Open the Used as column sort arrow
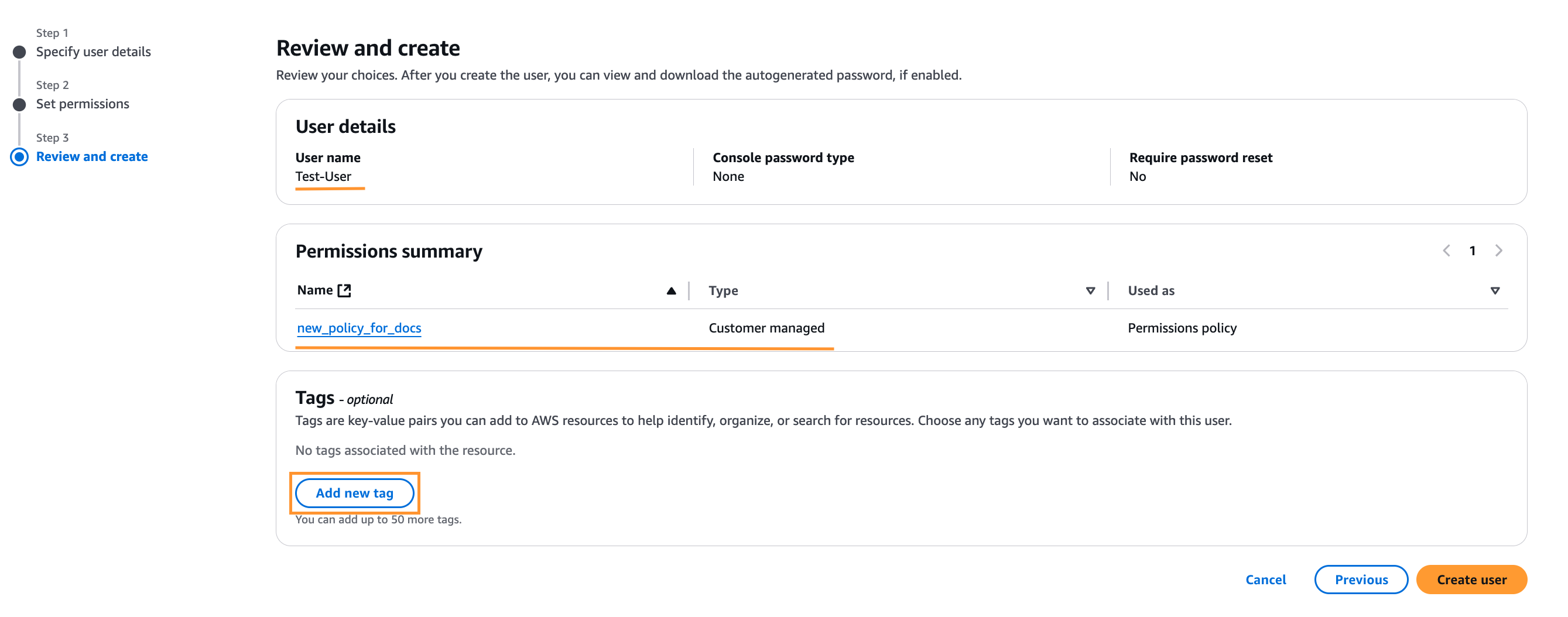 [x=1494, y=291]
